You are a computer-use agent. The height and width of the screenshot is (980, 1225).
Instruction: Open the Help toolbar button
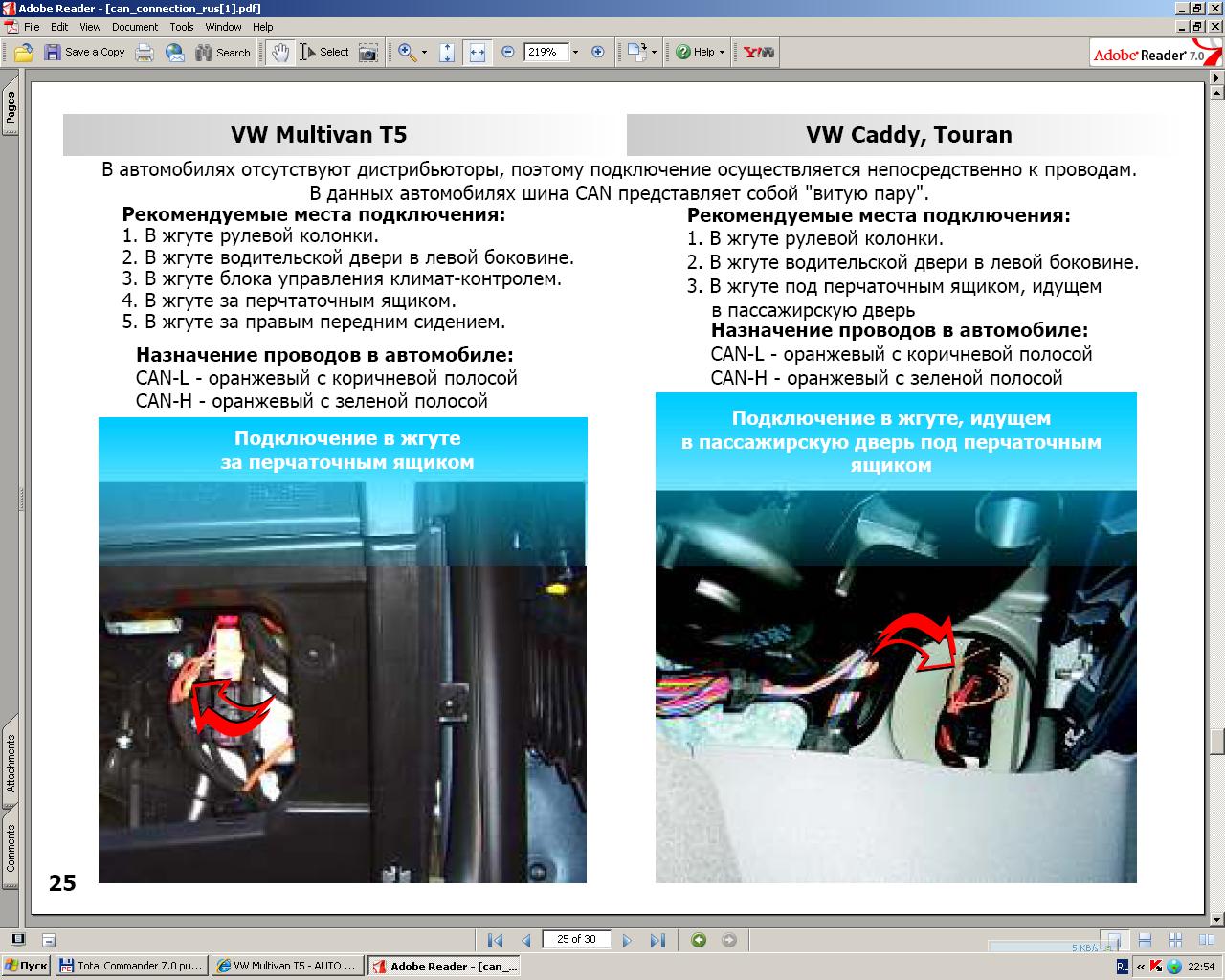[696, 53]
